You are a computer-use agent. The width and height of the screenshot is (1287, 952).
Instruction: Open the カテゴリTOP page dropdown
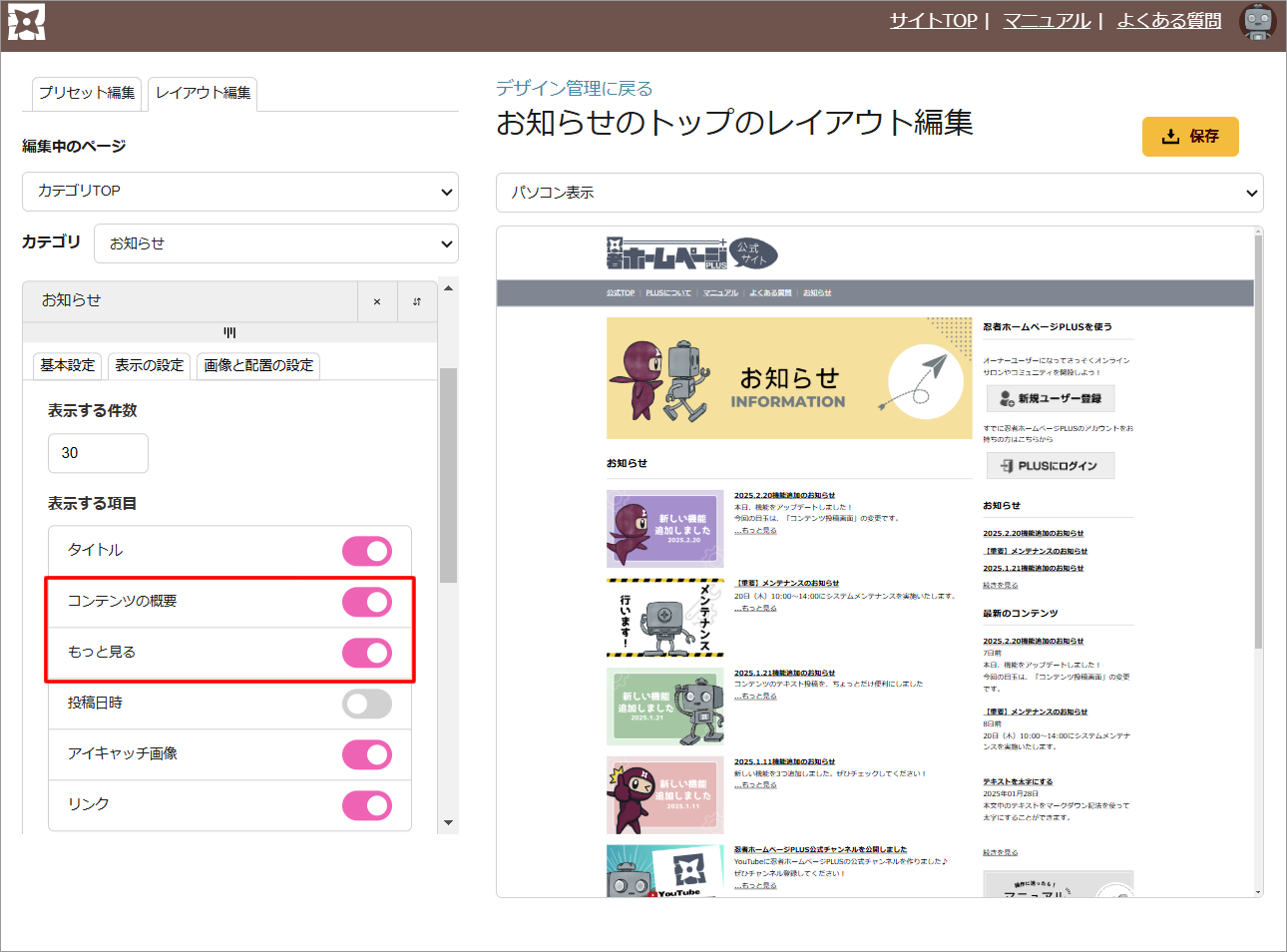(x=239, y=192)
